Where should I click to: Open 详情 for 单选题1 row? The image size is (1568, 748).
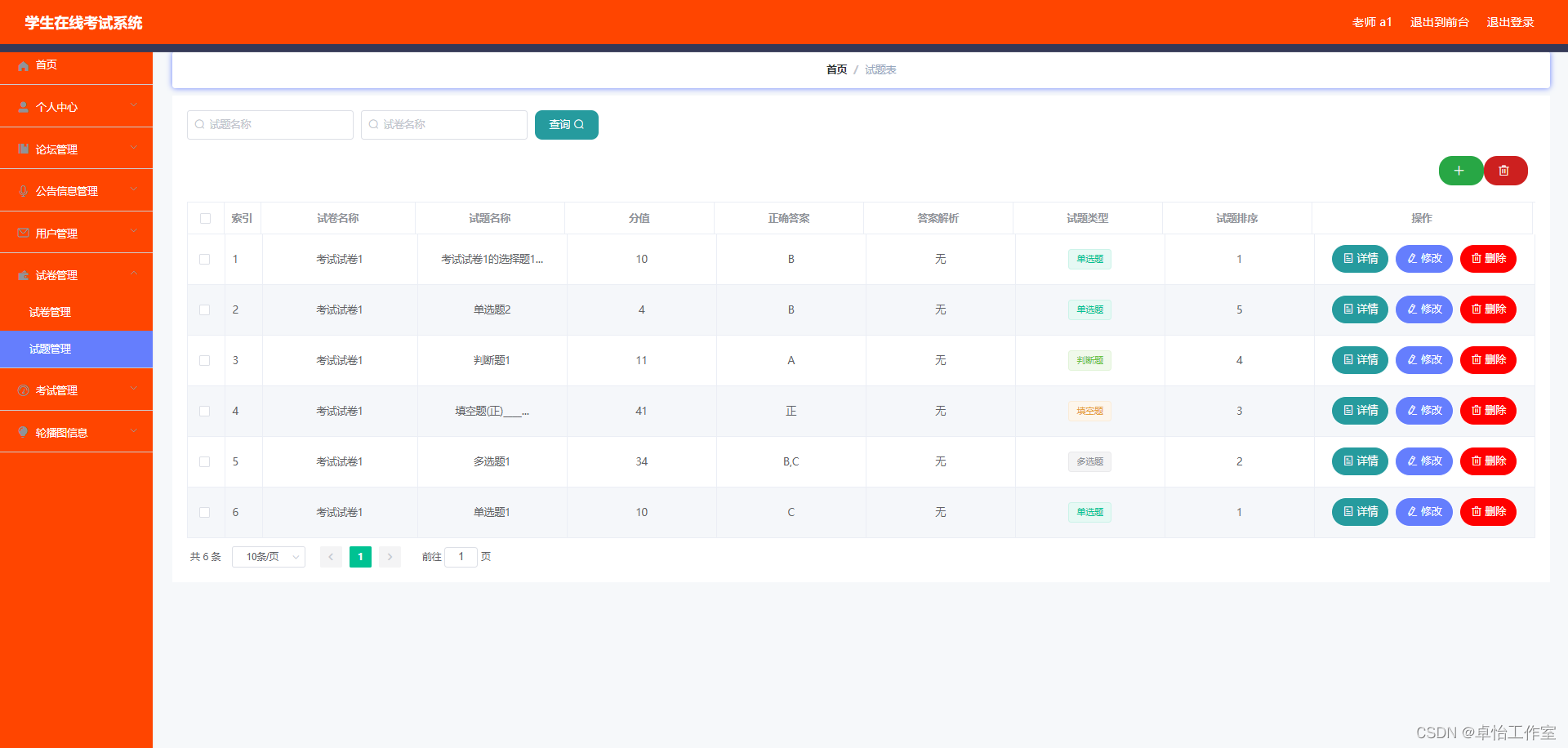click(1360, 512)
